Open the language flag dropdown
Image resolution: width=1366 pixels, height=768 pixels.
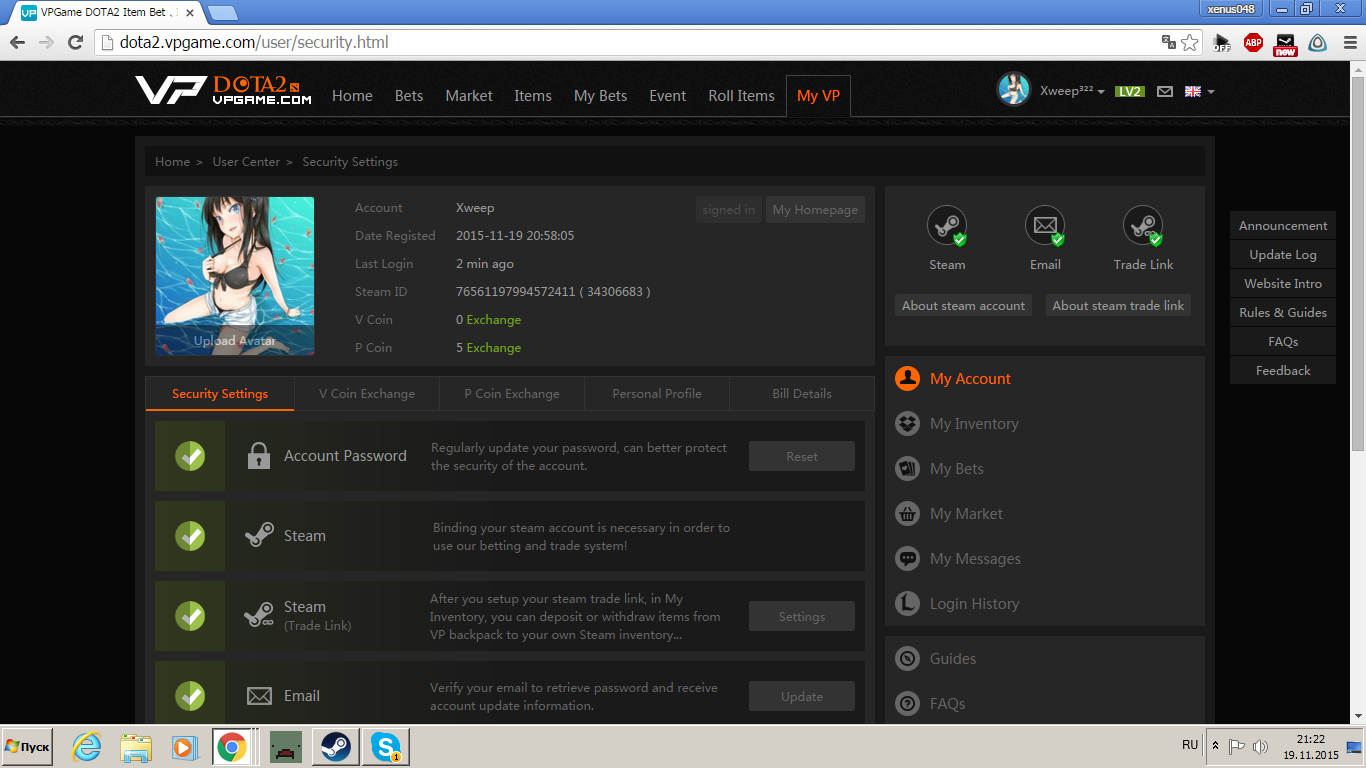[x=1199, y=91]
